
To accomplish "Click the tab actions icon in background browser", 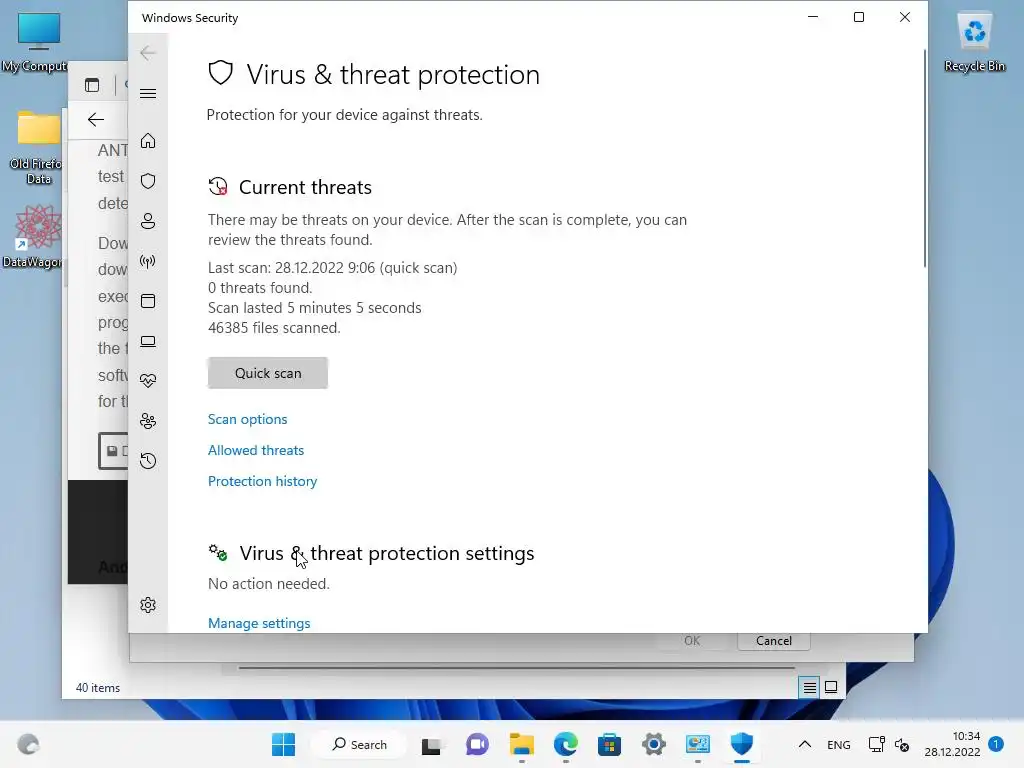I will 92,85.
